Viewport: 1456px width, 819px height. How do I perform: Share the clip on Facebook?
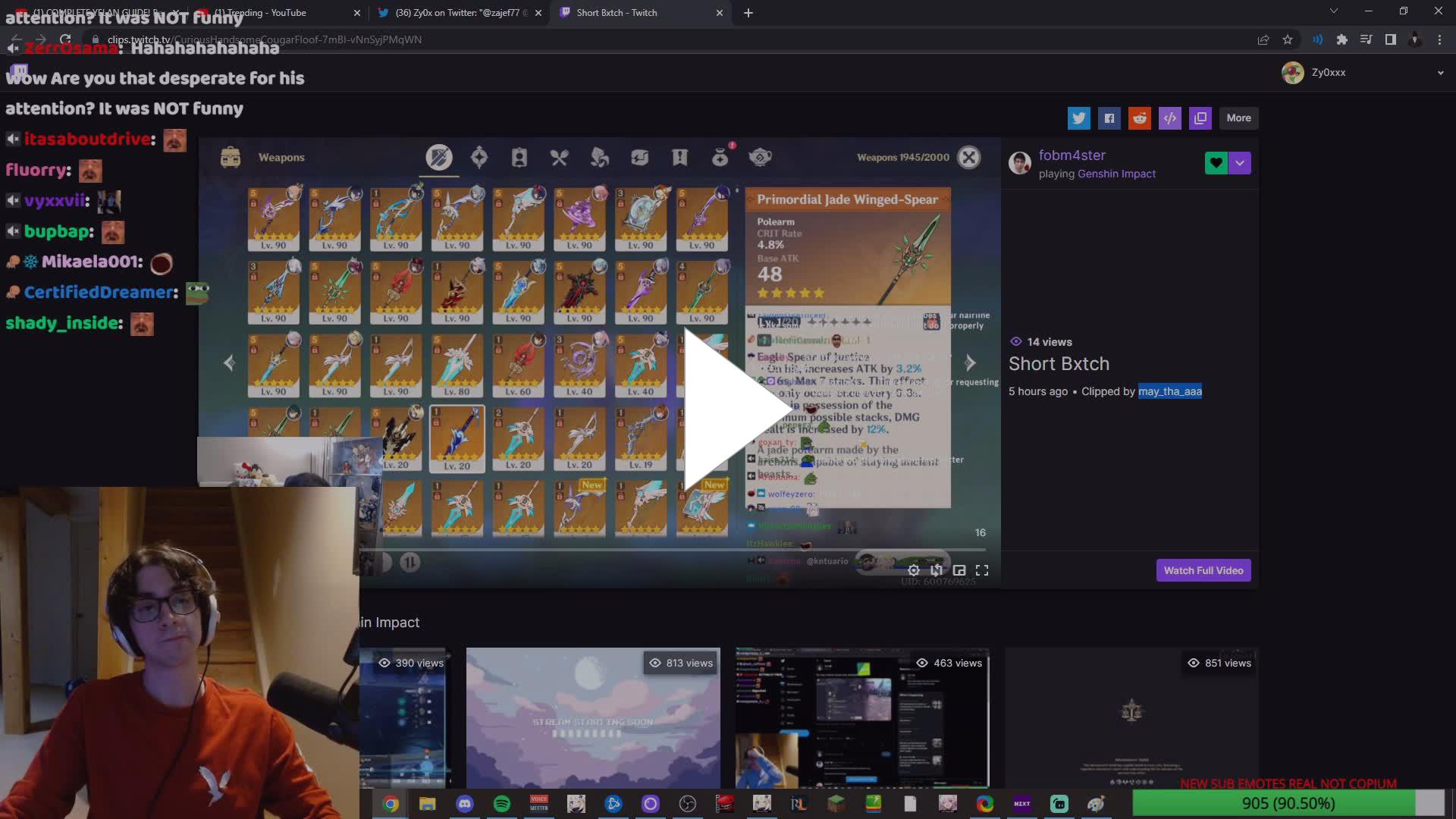coord(1109,118)
